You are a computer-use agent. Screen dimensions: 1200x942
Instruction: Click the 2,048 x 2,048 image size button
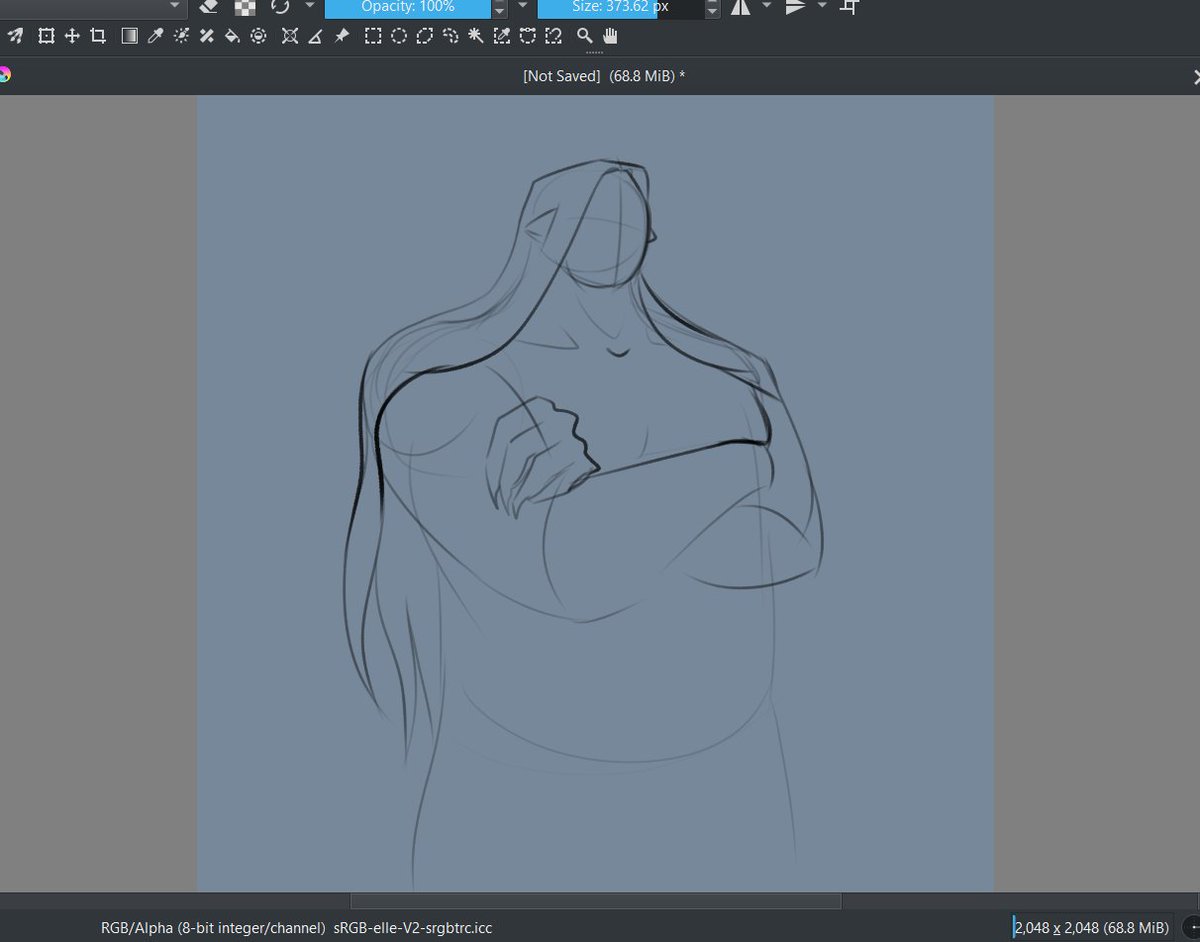[x=1091, y=928]
